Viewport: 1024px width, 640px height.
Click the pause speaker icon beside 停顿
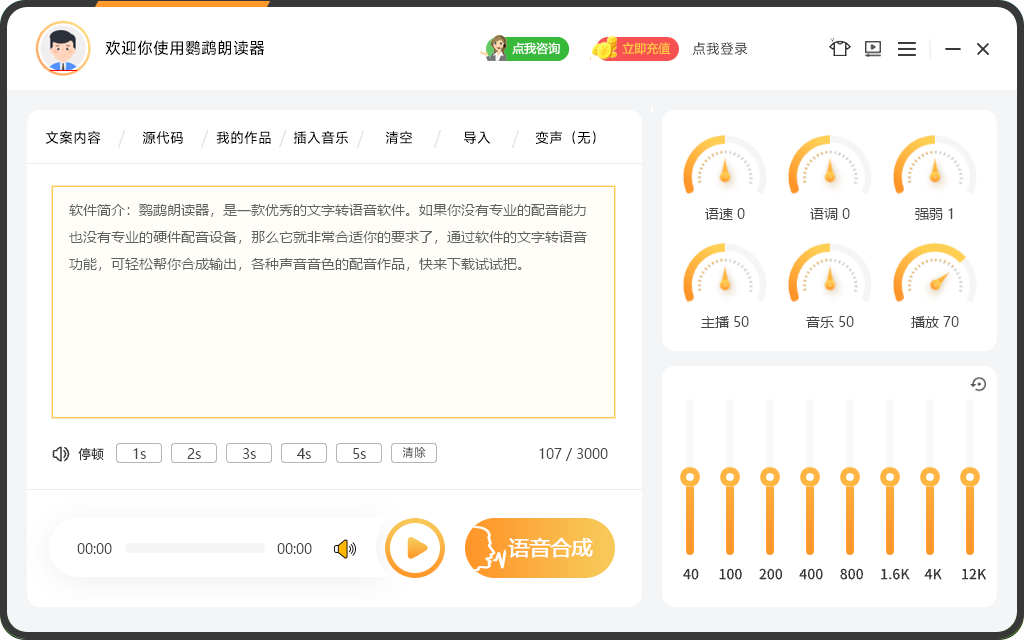tap(61, 454)
